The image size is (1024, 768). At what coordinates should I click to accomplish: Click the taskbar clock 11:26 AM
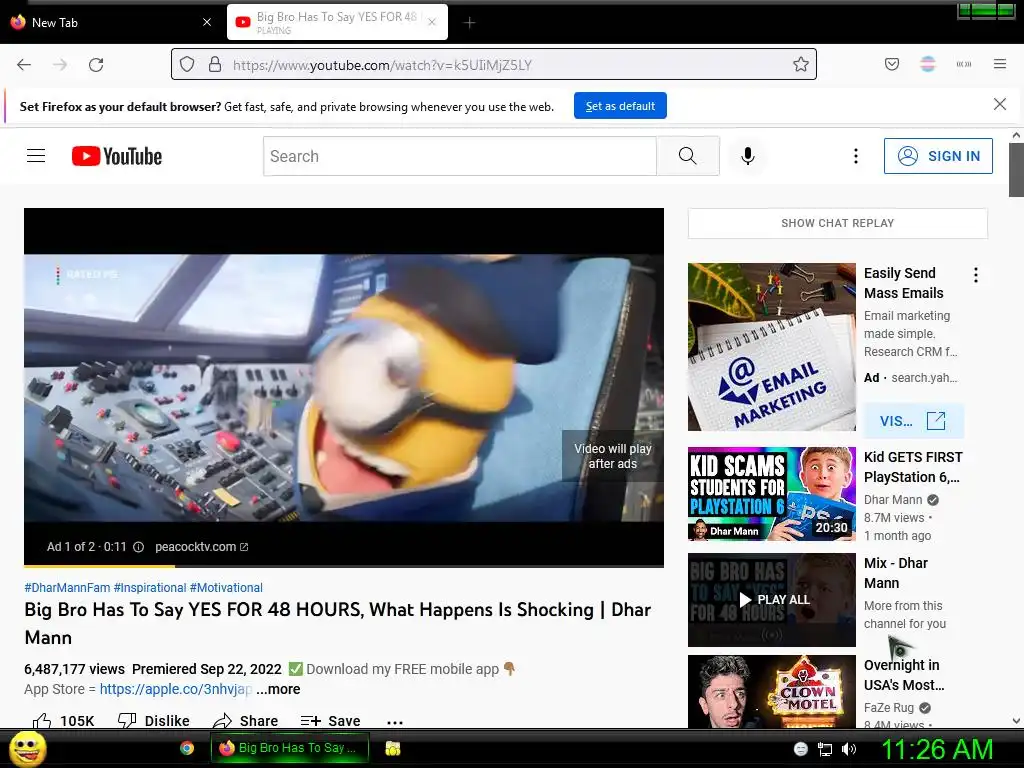tap(937, 749)
